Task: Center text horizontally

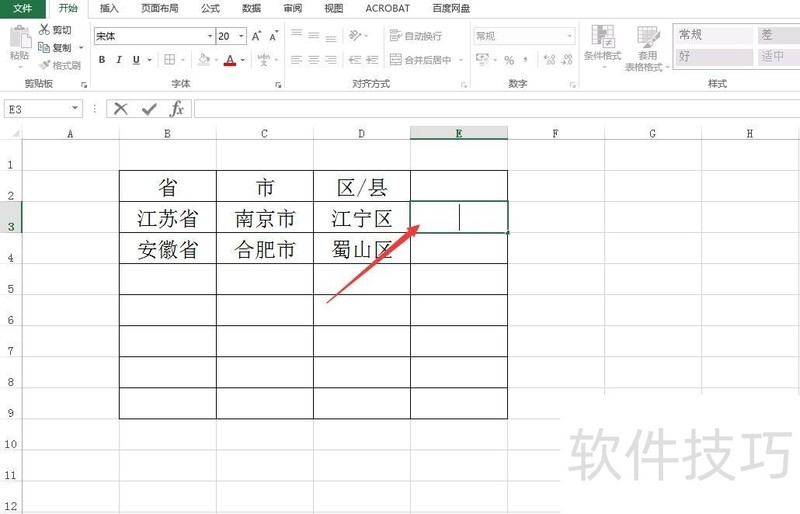Action: pyautogui.click(x=314, y=60)
